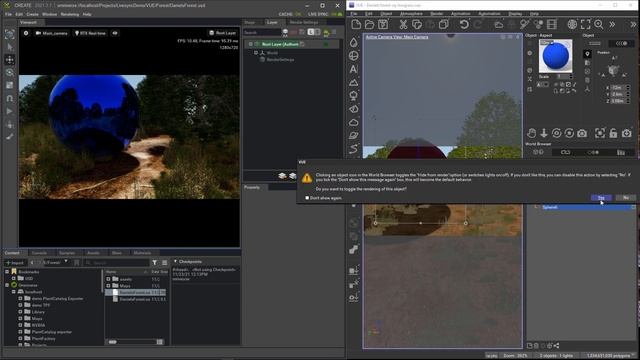
Task: Click the Copy icon in VUE toolbar
Action: point(417,24)
